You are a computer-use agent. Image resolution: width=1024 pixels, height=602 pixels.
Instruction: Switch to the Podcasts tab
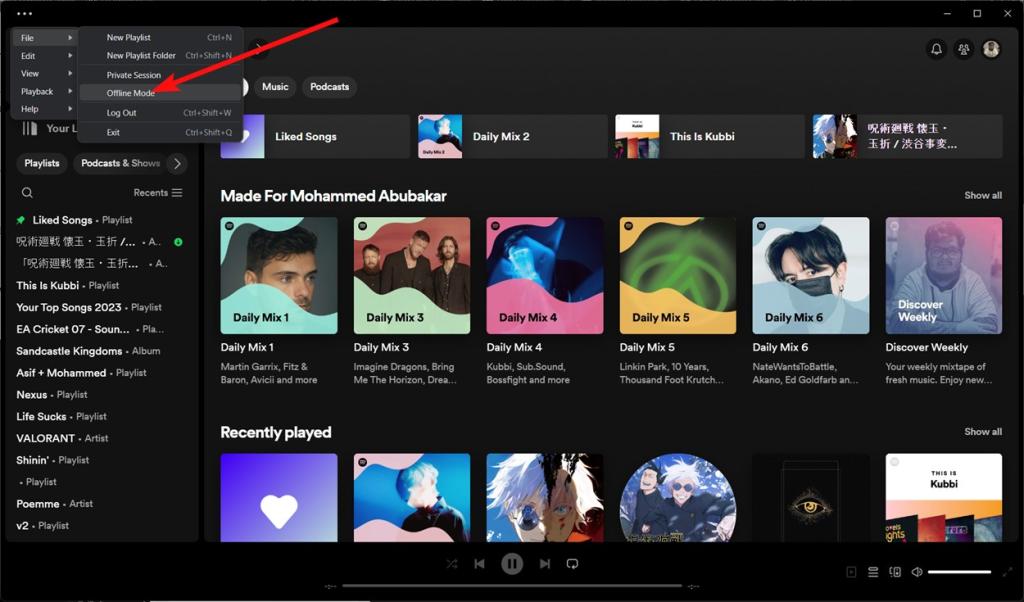[x=329, y=87]
